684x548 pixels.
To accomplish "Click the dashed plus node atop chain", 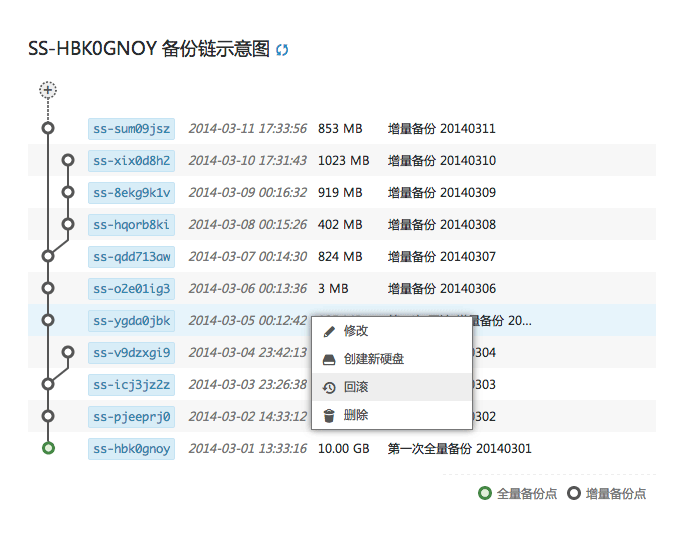I will tap(47, 90).
